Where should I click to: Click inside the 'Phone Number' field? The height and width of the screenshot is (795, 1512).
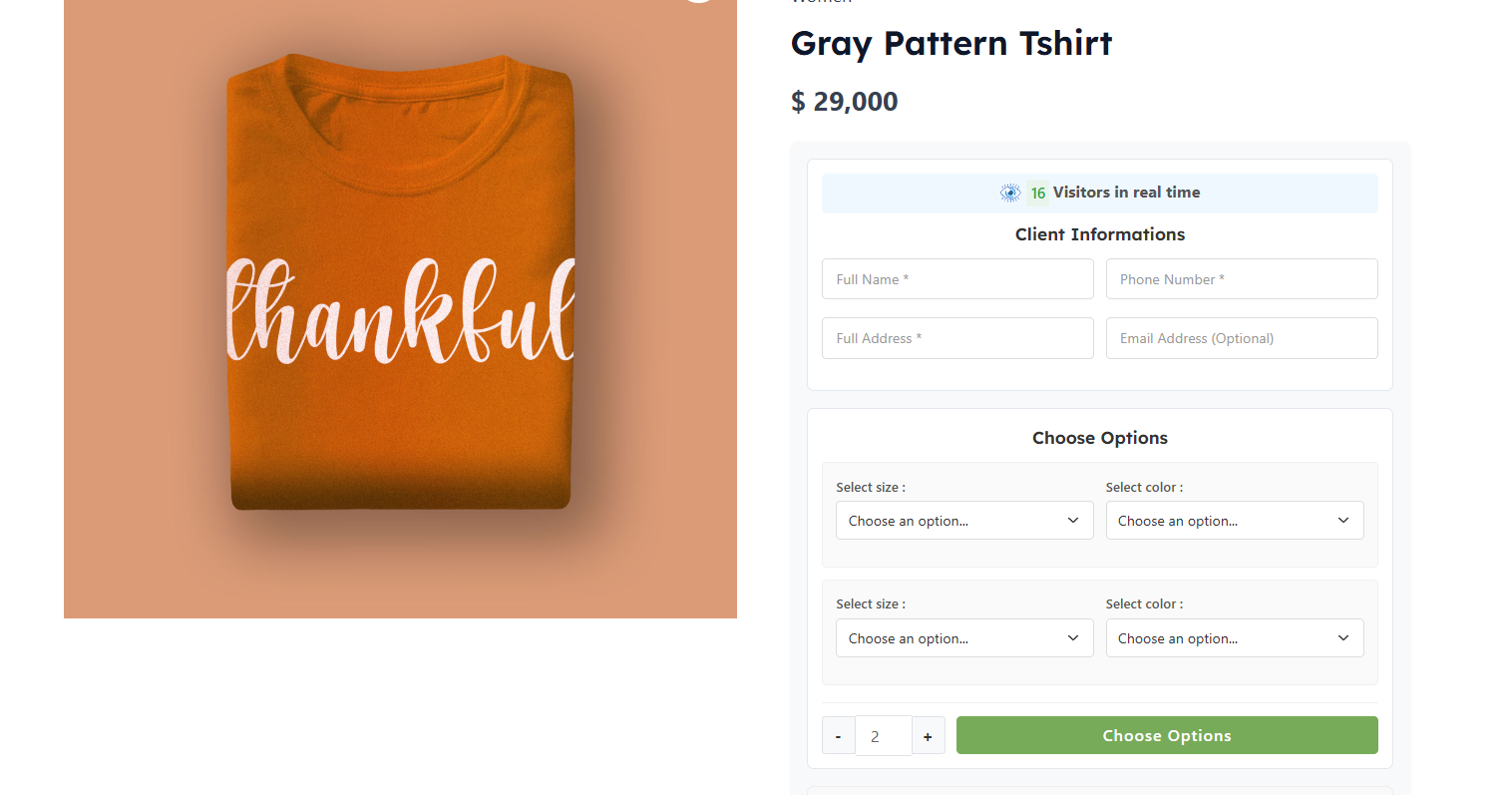[1241, 278]
